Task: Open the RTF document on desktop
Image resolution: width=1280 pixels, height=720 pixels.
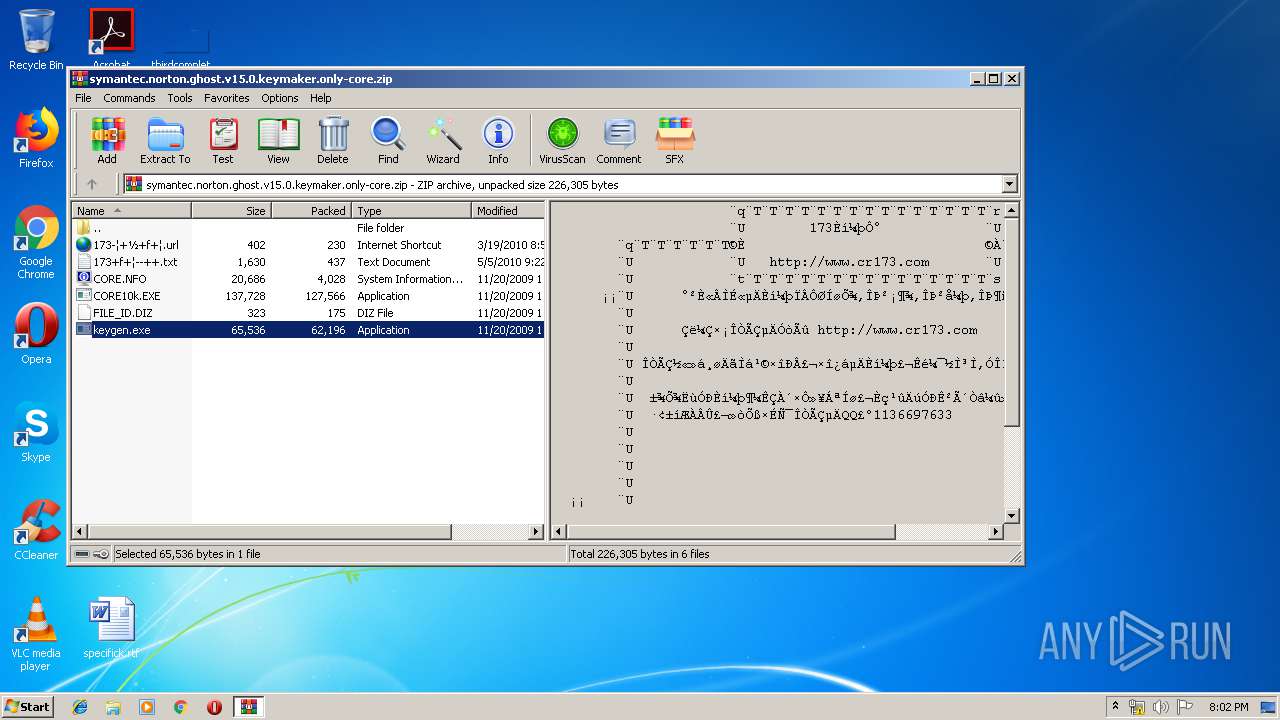Action: pos(111,628)
